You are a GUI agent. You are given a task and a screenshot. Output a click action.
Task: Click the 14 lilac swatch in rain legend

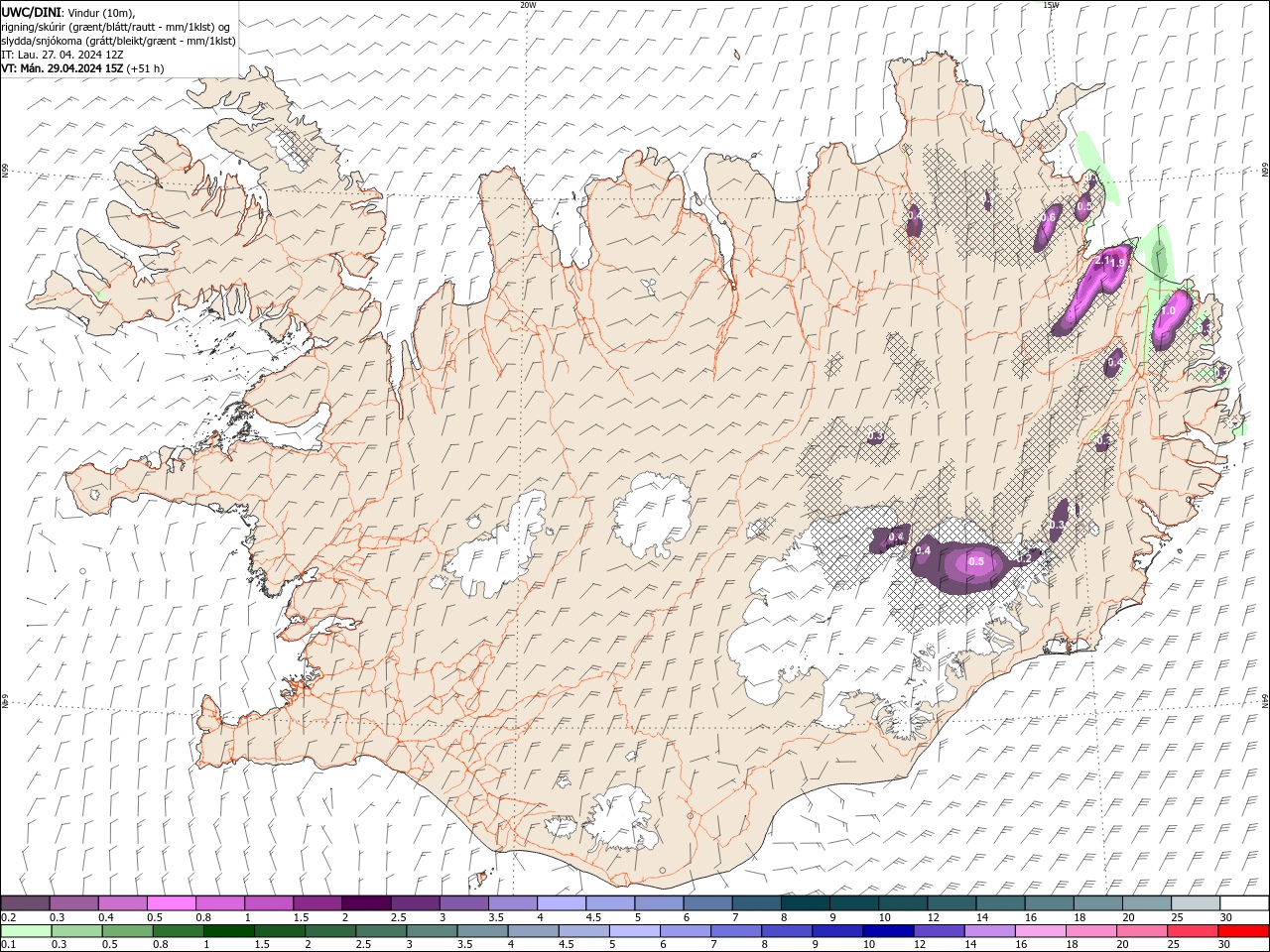click(x=991, y=931)
